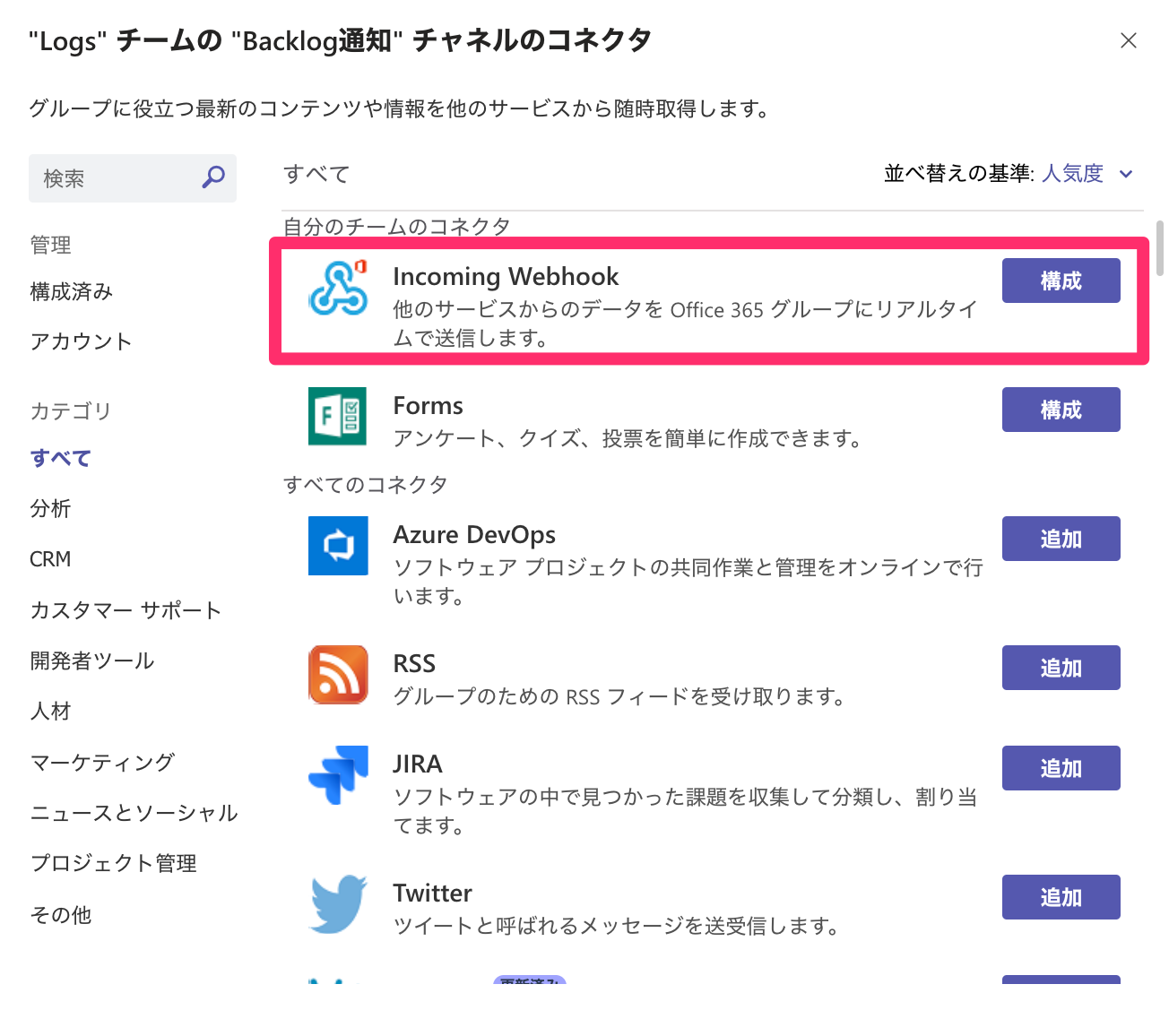Add RSS connector with 追加 button
Viewport: 1169px width, 1036px height.
(x=1061, y=668)
